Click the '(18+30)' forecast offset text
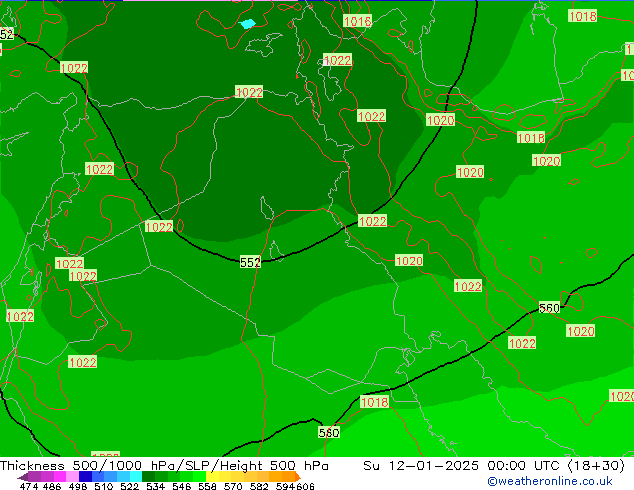This screenshot has width=634, height=490. [x=596, y=466]
